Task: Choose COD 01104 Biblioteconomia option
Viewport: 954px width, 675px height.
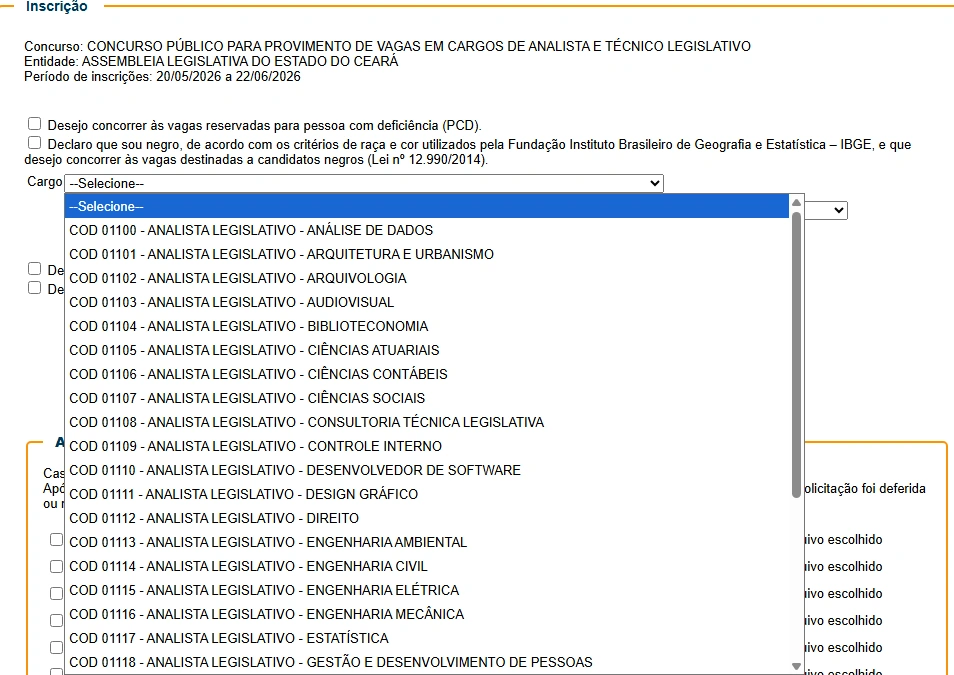Action: pyautogui.click(x=427, y=326)
